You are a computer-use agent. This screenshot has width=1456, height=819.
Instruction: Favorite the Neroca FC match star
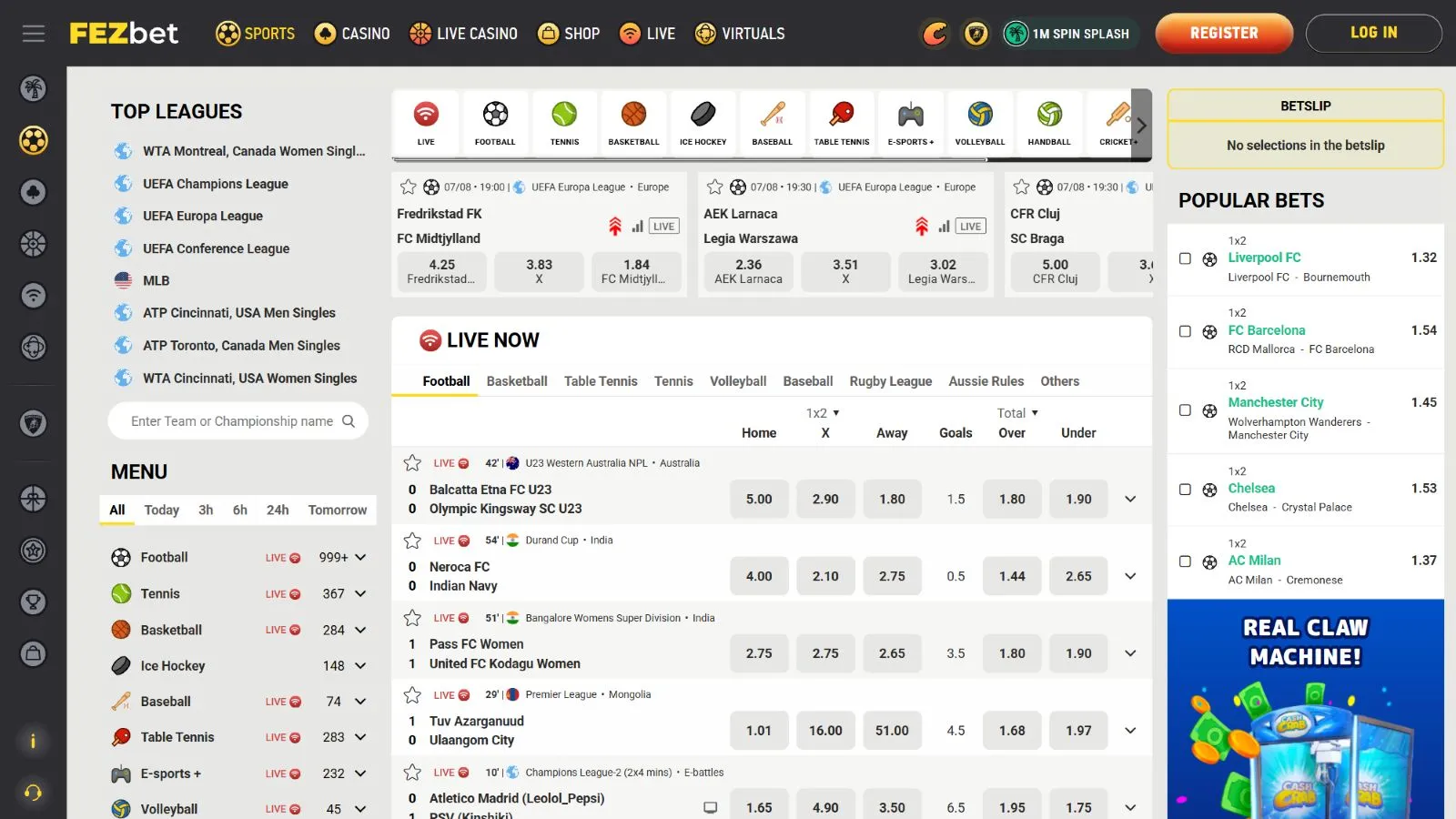pos(412,541)
